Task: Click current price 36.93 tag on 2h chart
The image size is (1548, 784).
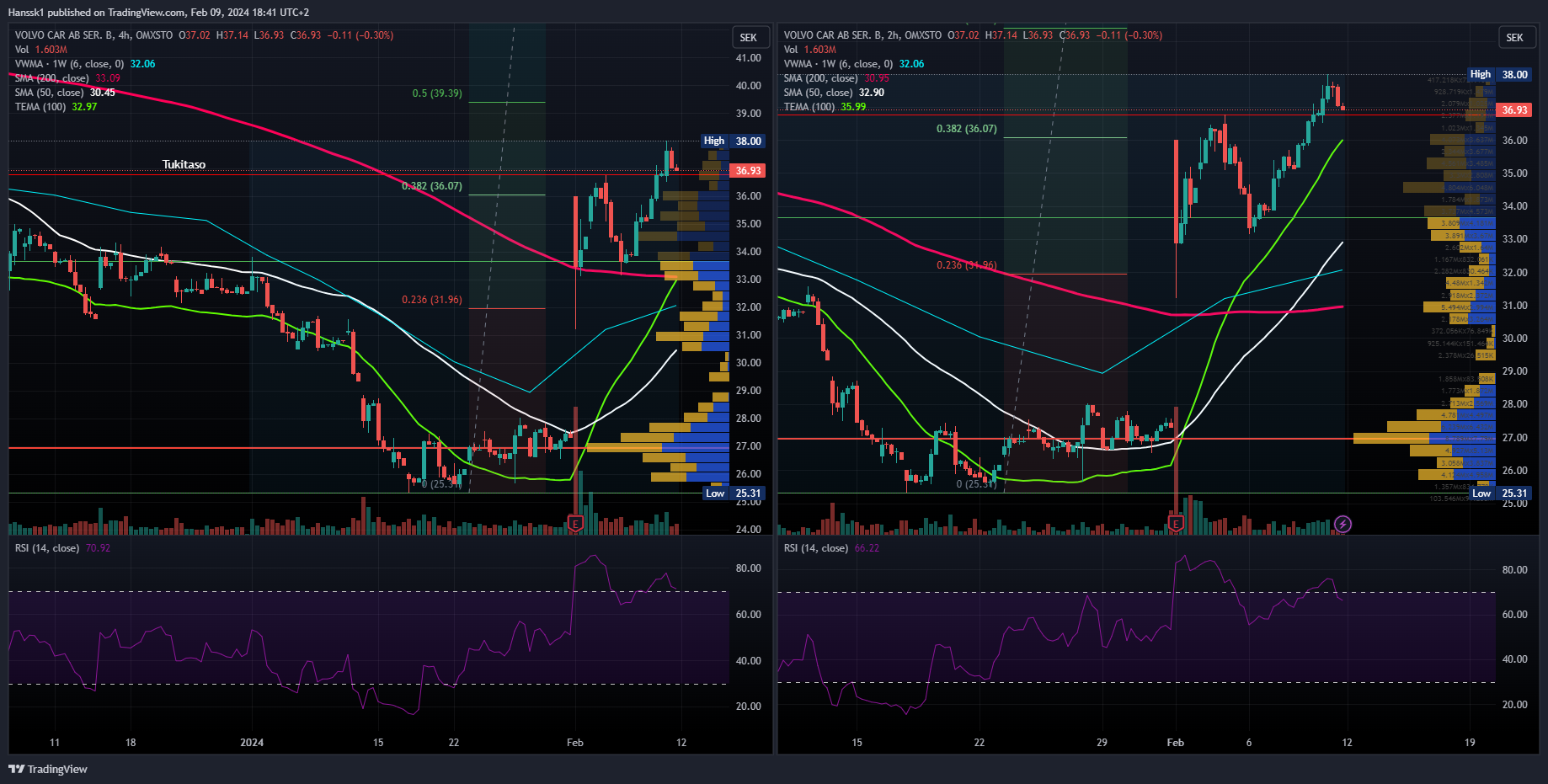Action: 1514,110
